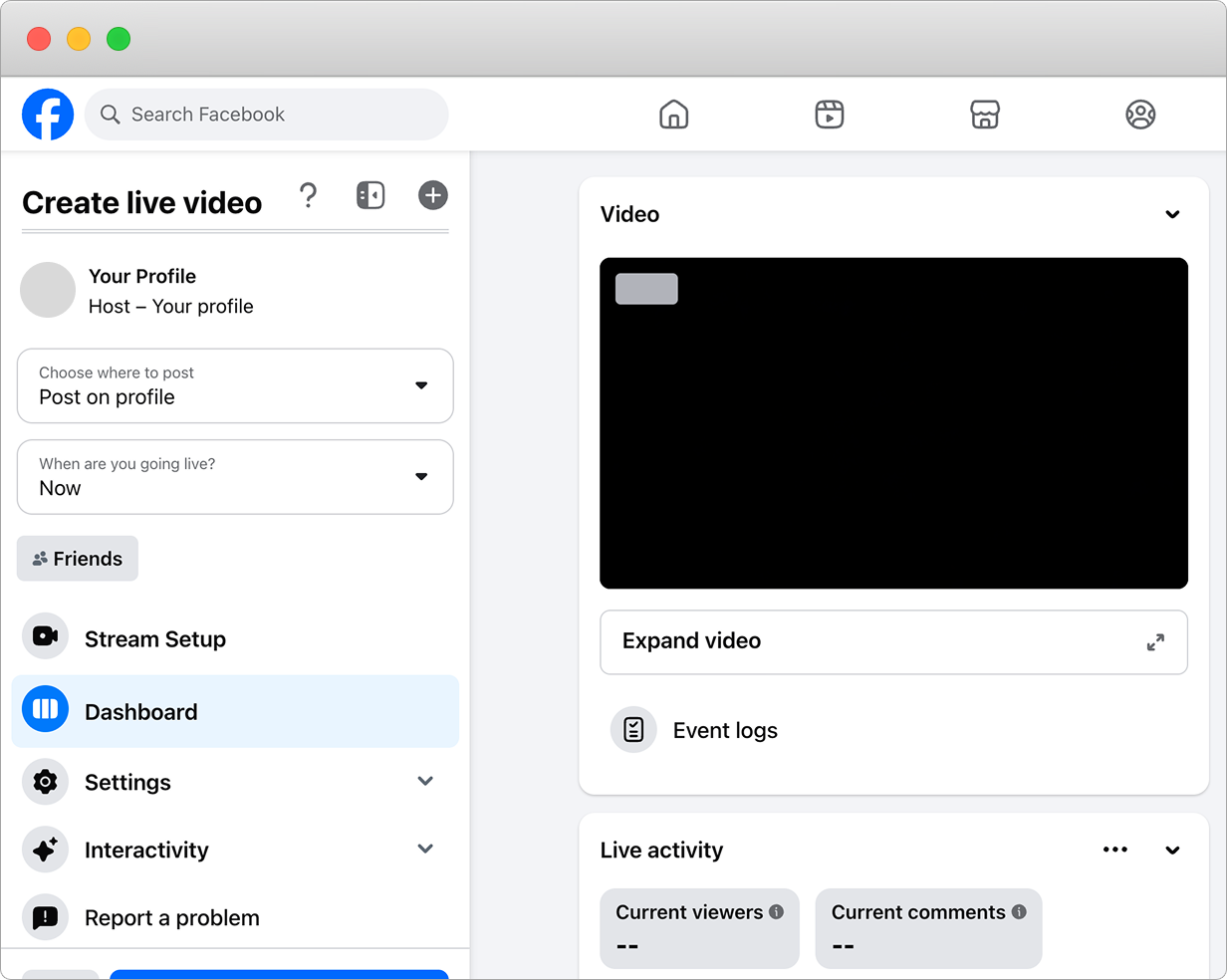Select Stream Setup in sidebar

pyautogui.click(x=235, y=638)
